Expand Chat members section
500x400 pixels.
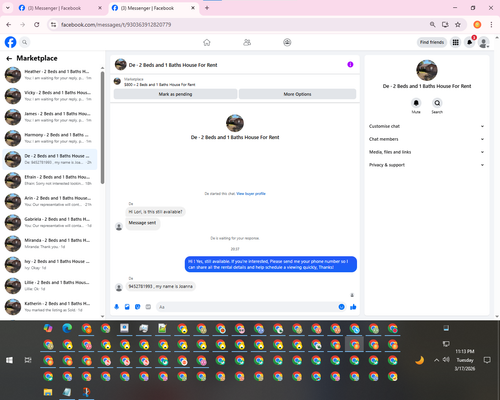pyautogui.click(x=426, y=139)
